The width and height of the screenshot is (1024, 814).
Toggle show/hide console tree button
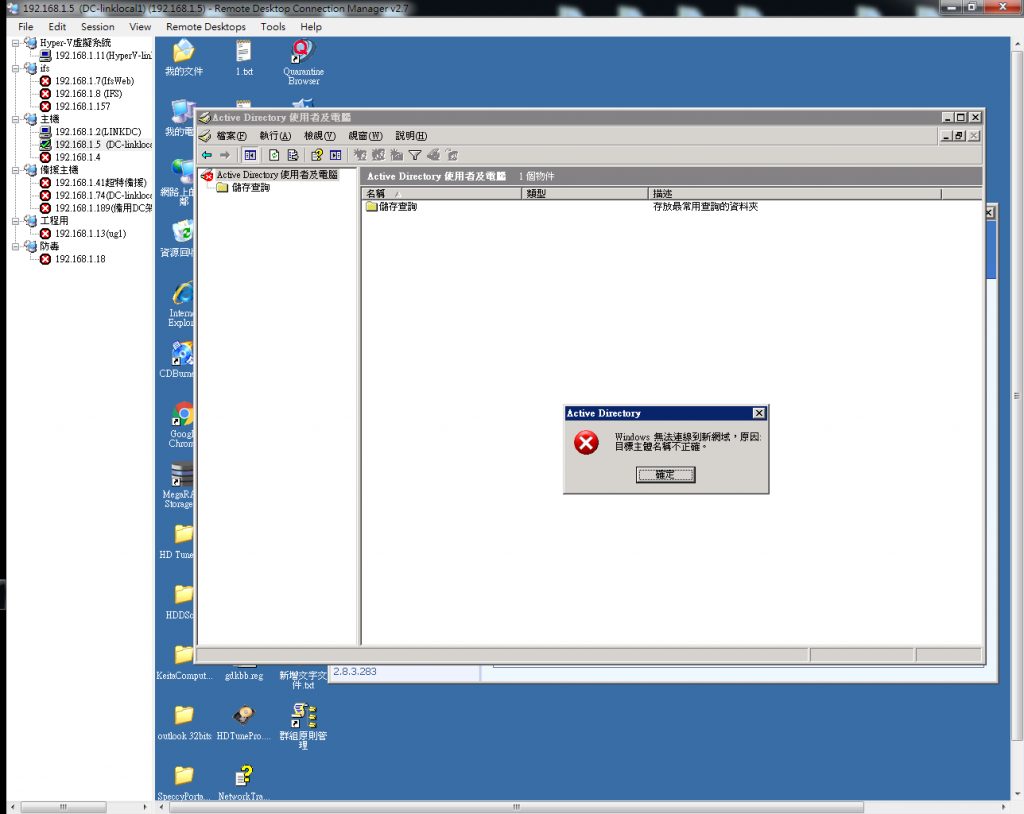click(250, 155)
